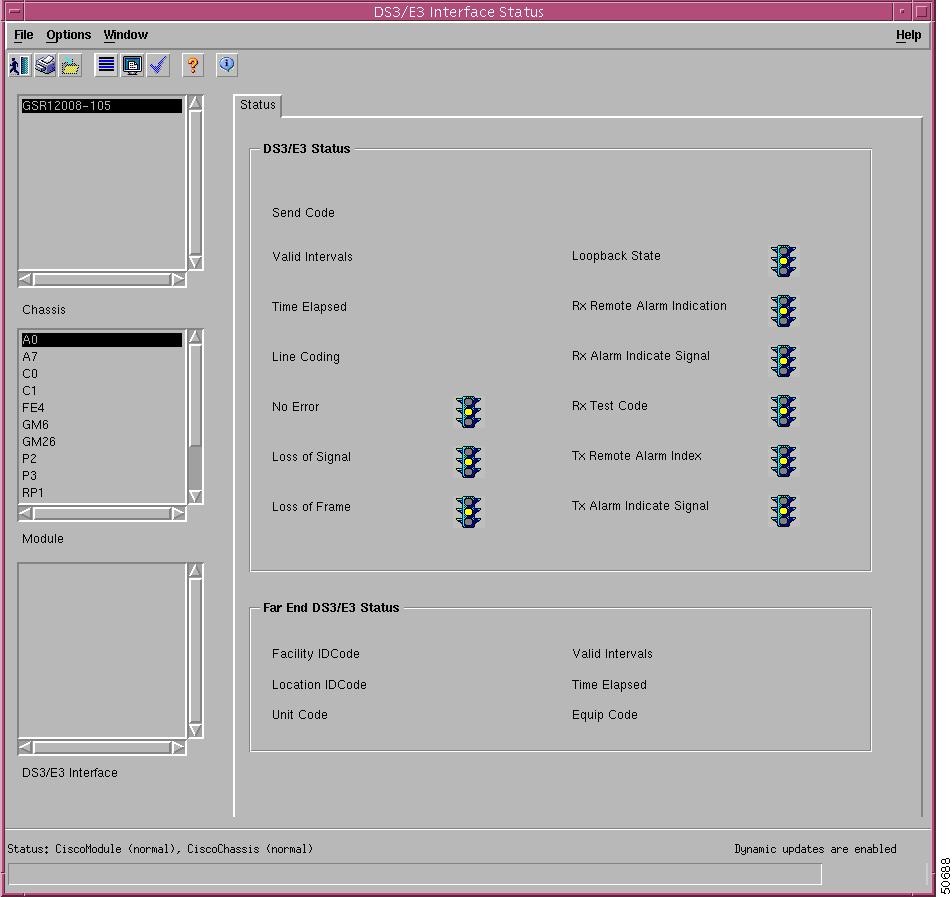Click the DS3/E3 Interface list scroll left arrow

tap(26, 747)
